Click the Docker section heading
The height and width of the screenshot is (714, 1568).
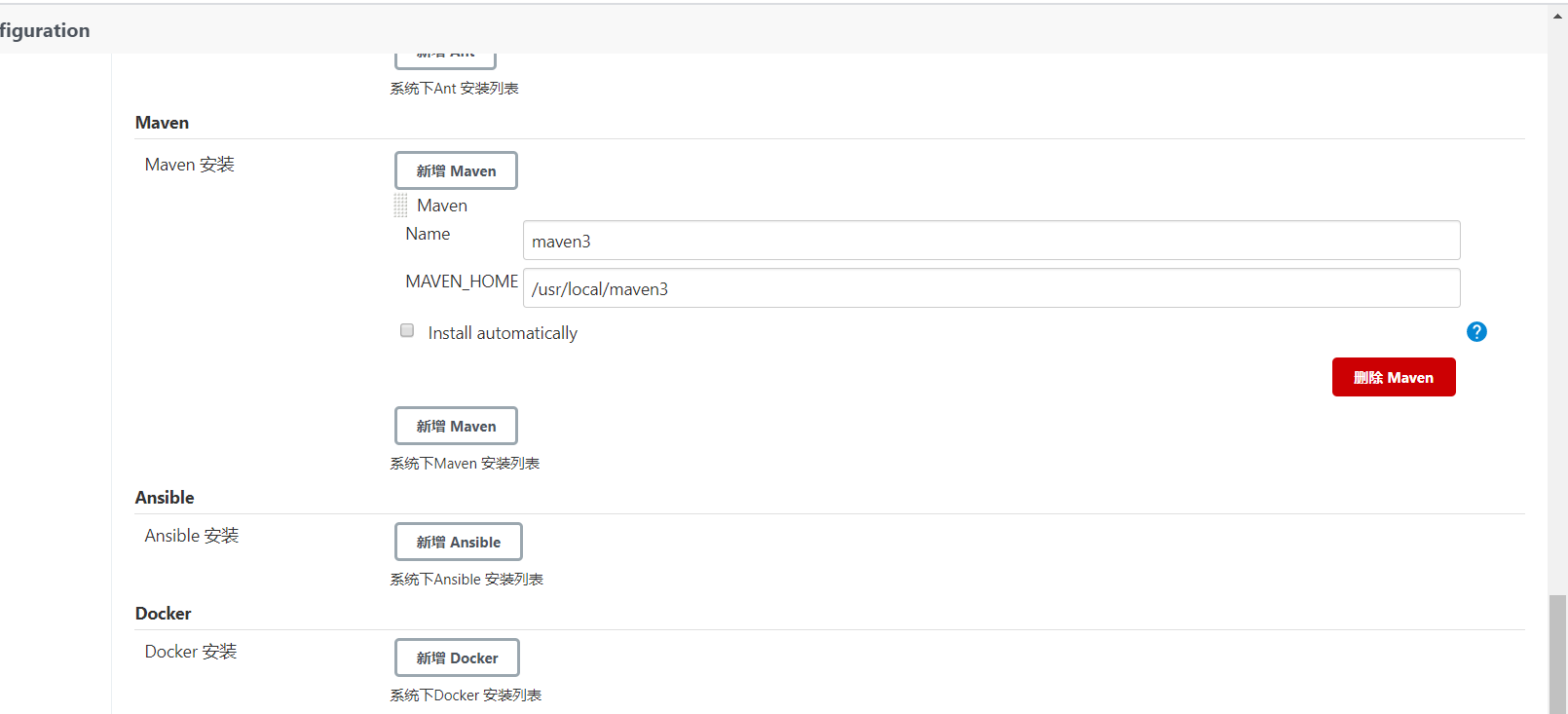[x=163, y=613]
